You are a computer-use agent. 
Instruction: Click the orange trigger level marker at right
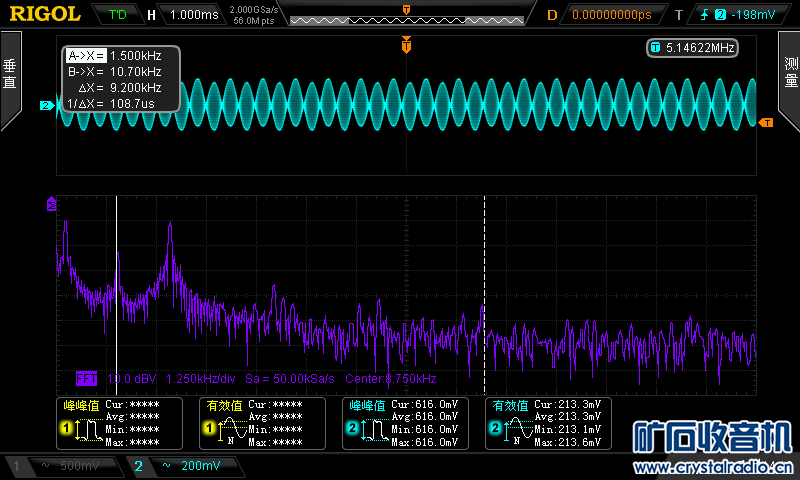point(766,122)
